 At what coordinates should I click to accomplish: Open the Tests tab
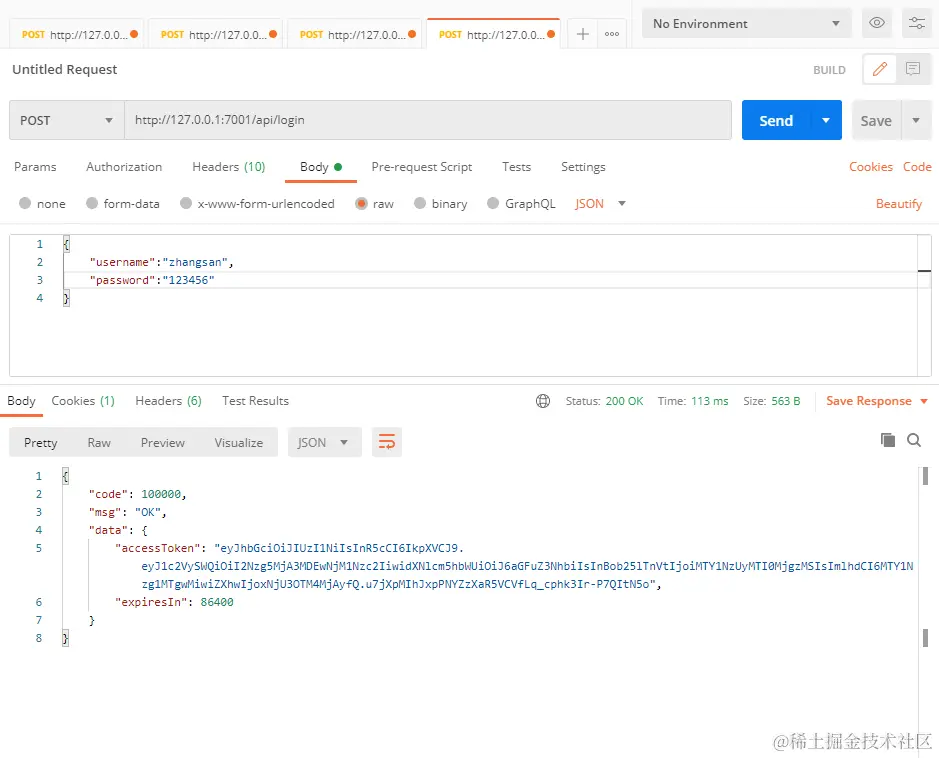coord(516,166)
